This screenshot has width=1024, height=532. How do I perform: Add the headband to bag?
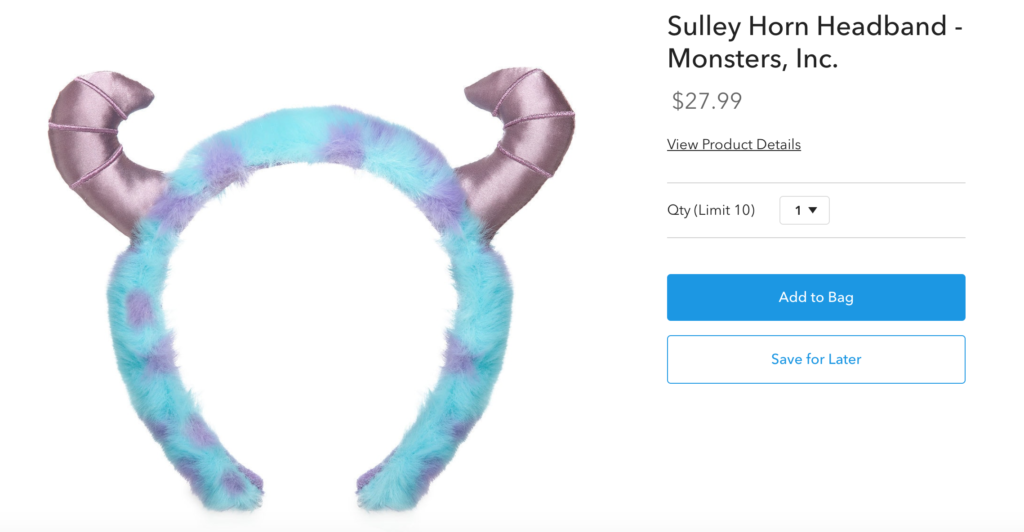coord(816,297)
